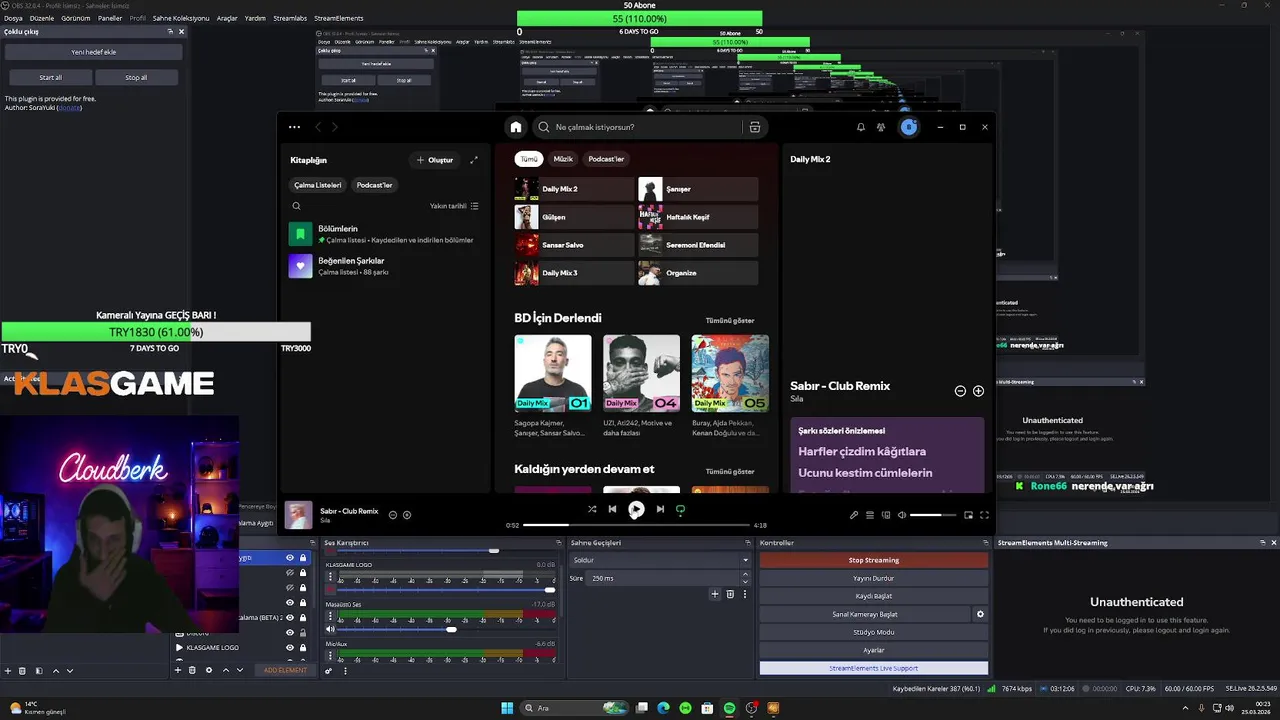Open OBS Araçlar menu
The image size is (1280, 720).
(227, 18)
